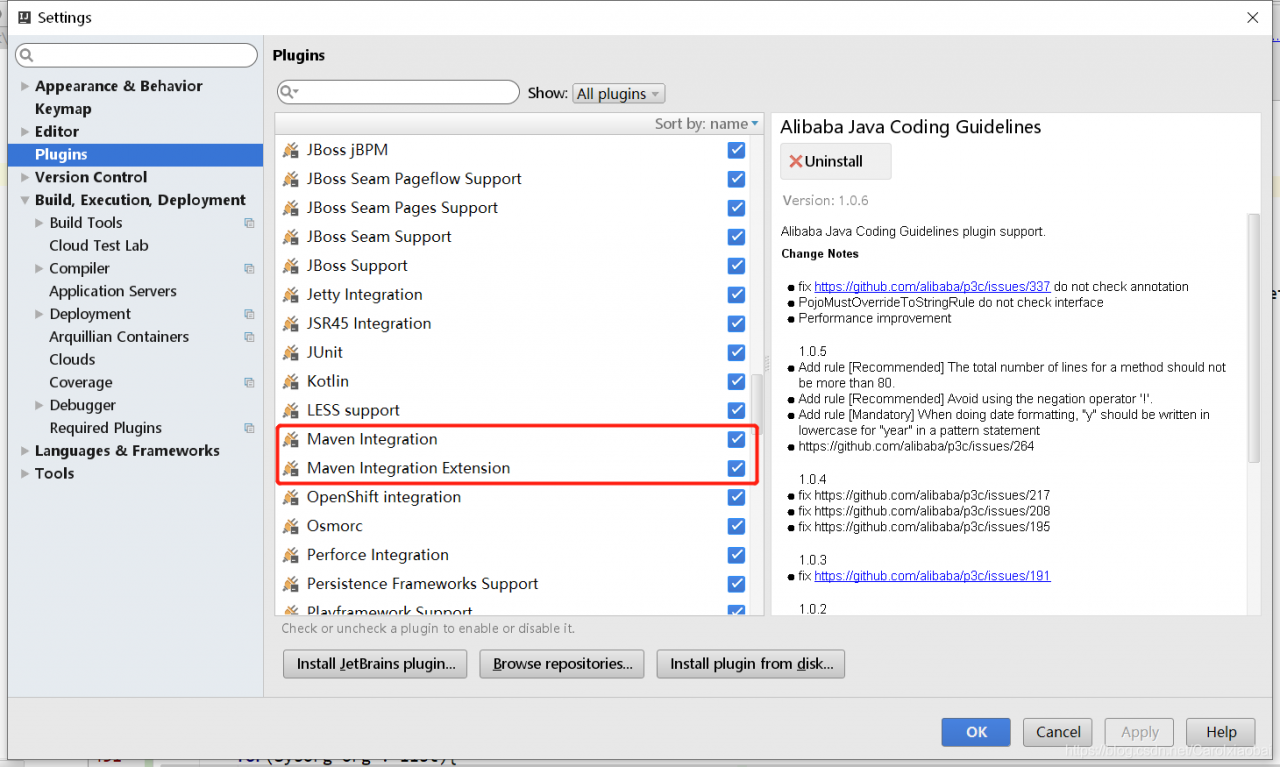1280x767 pixels.
Task: Expand the Version Control node
Action: (x=25, y=178)
